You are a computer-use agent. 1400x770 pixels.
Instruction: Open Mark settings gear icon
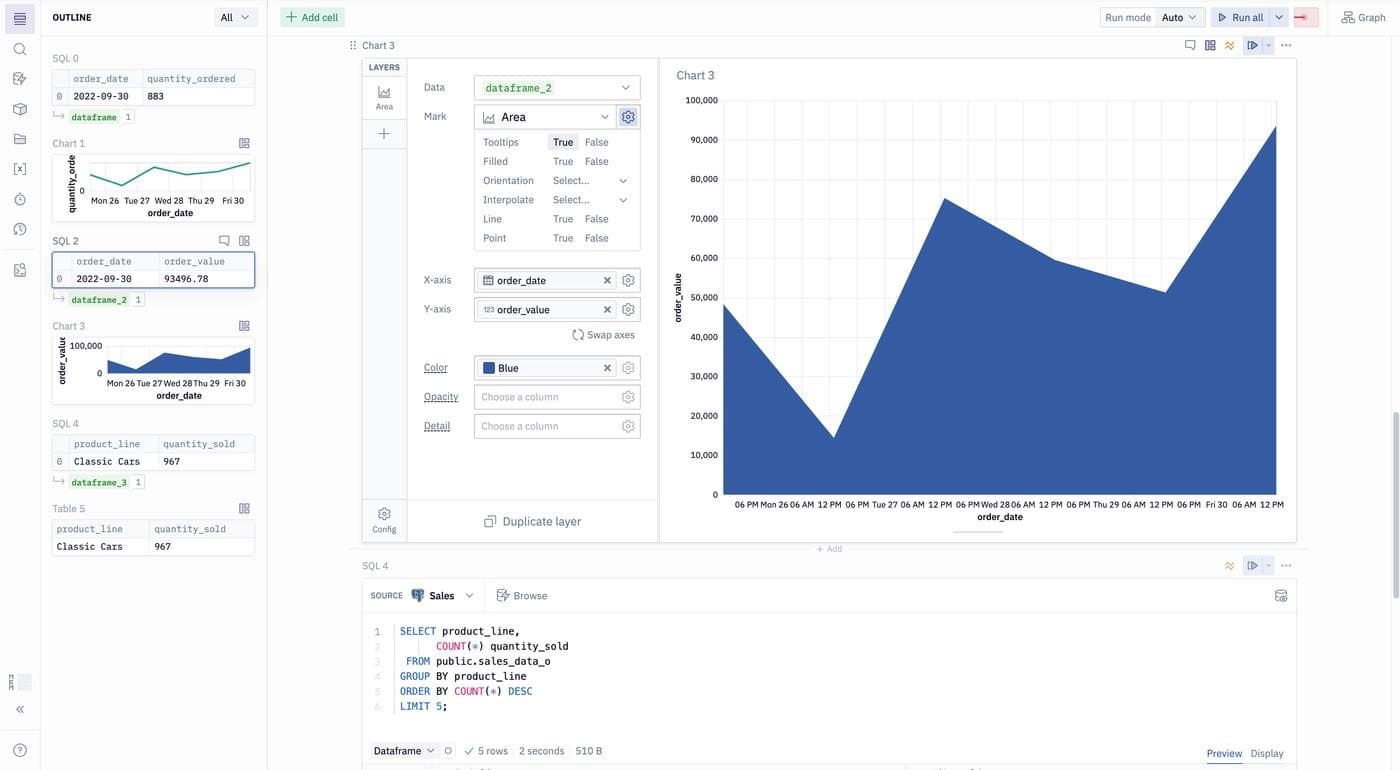[628, 117]
